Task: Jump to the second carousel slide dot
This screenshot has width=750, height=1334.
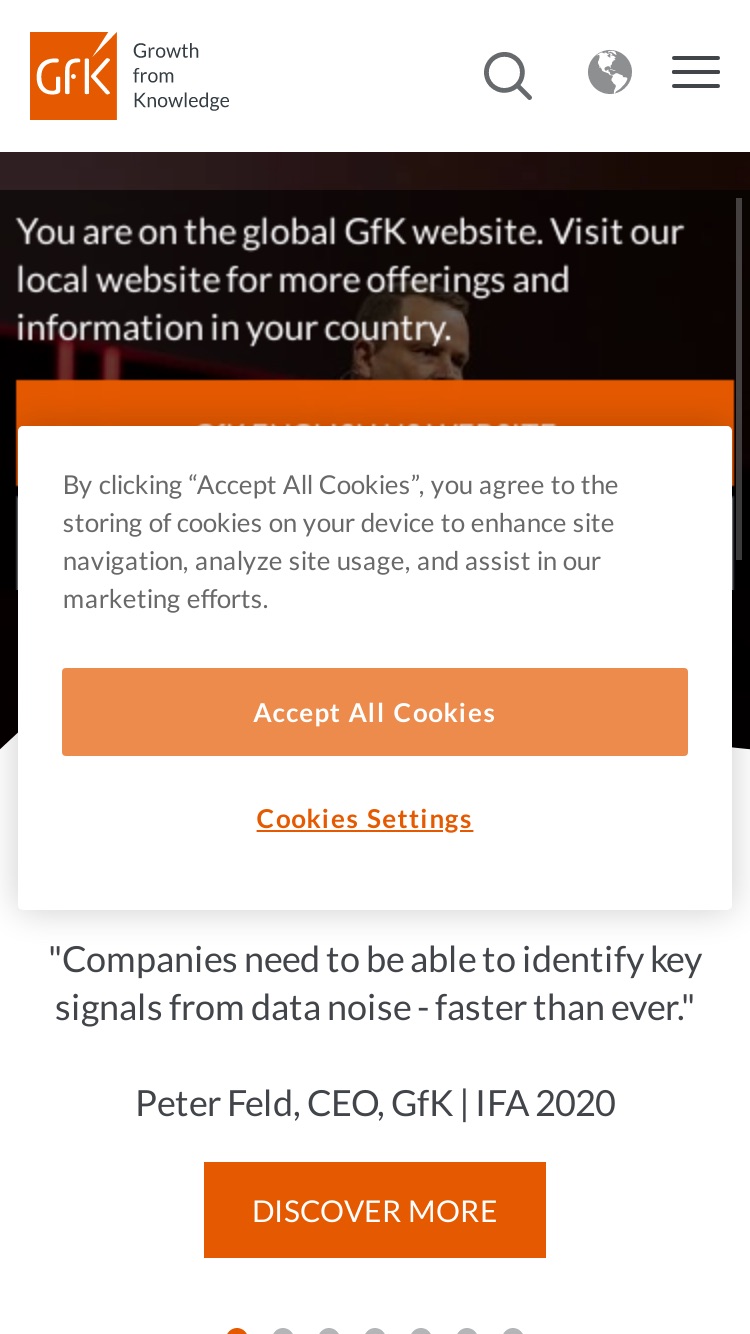Action: (x=283, y=1330)
